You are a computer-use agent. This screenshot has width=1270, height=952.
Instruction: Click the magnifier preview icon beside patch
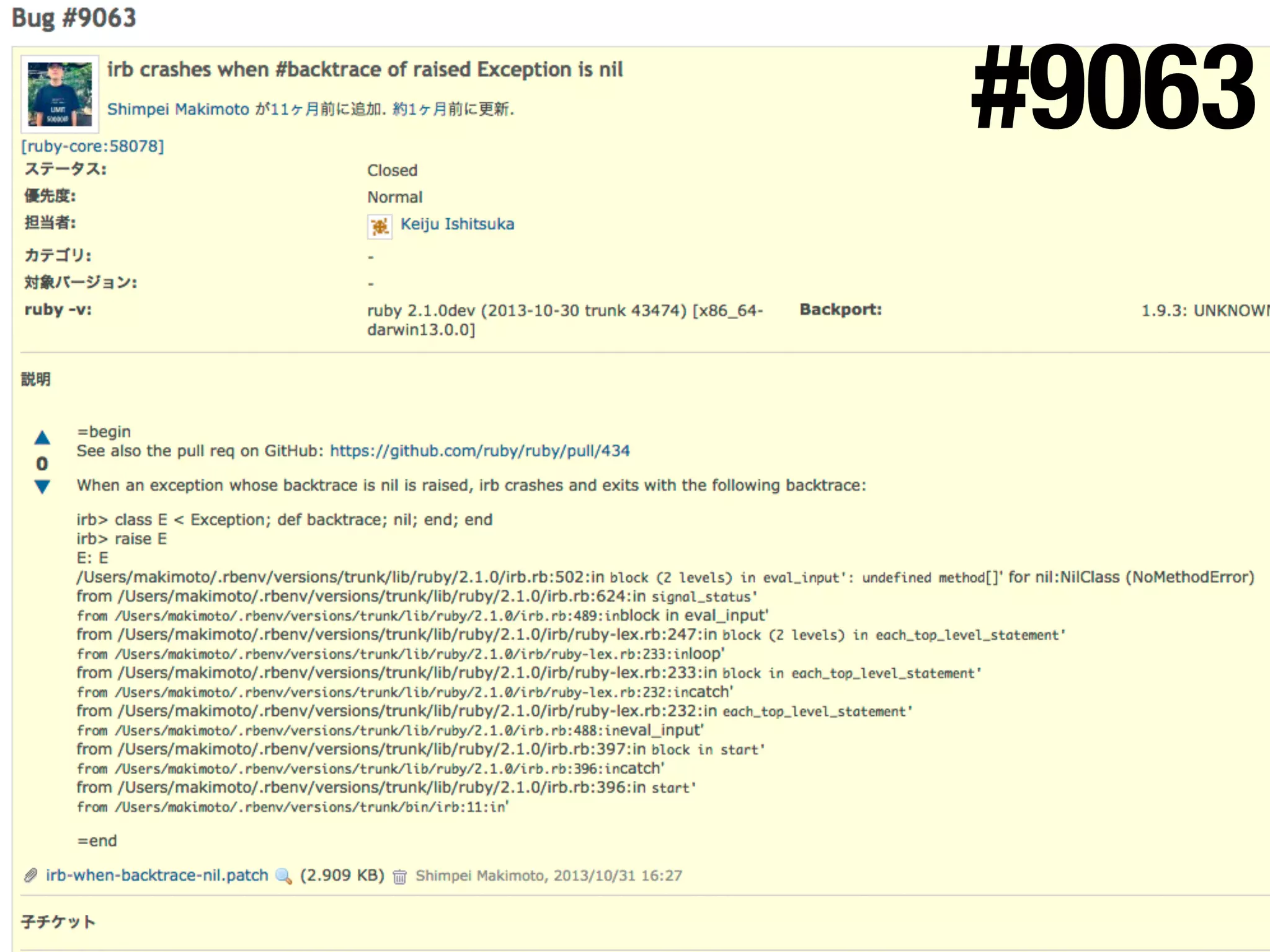click(x=283, y=876)
